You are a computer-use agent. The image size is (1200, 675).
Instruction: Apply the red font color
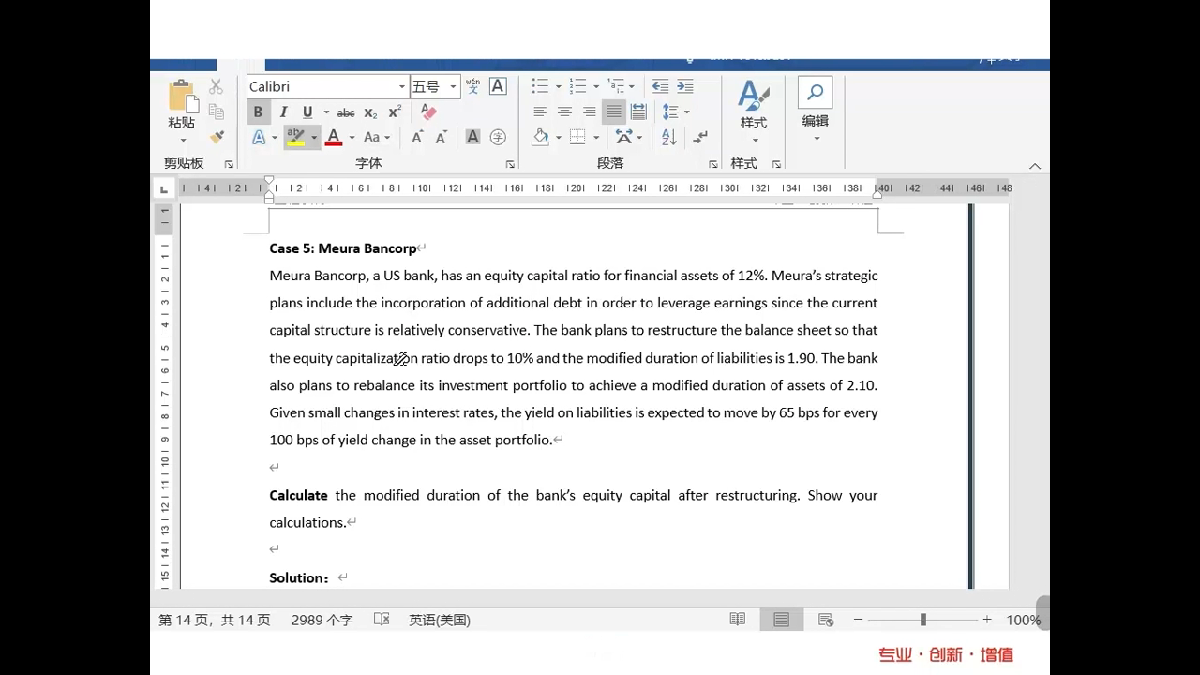pyautogui.click(x=334, y=137)
